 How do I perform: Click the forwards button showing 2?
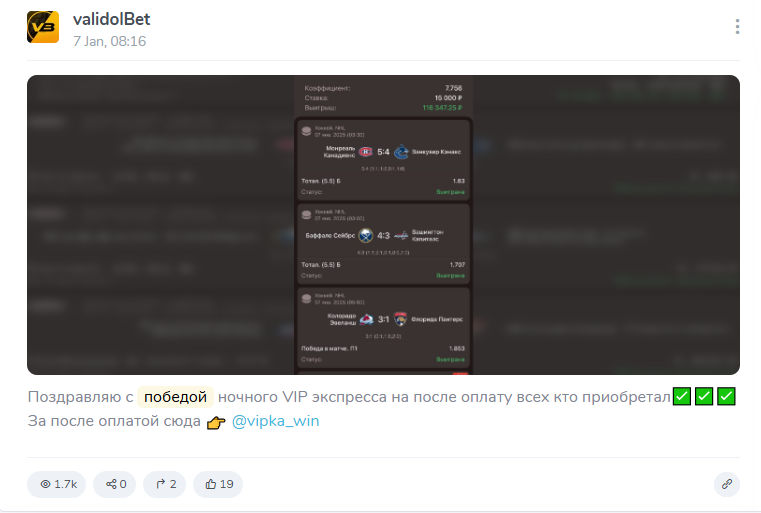tap(165, 484)
